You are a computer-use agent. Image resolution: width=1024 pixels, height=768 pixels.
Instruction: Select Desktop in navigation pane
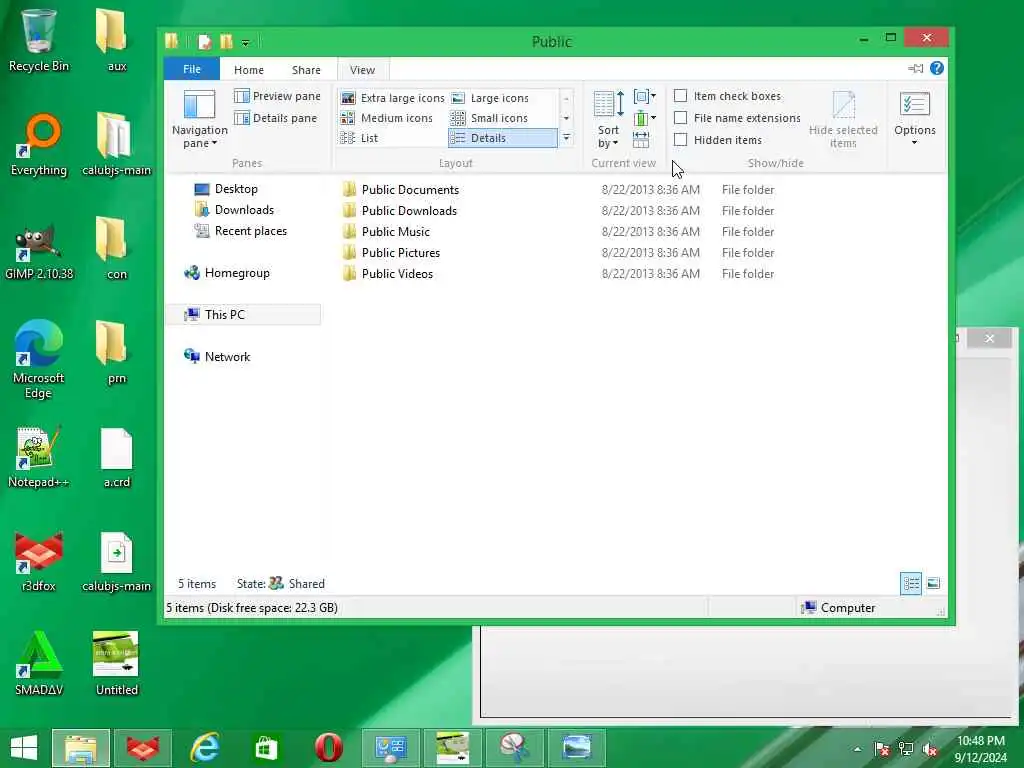226,189
